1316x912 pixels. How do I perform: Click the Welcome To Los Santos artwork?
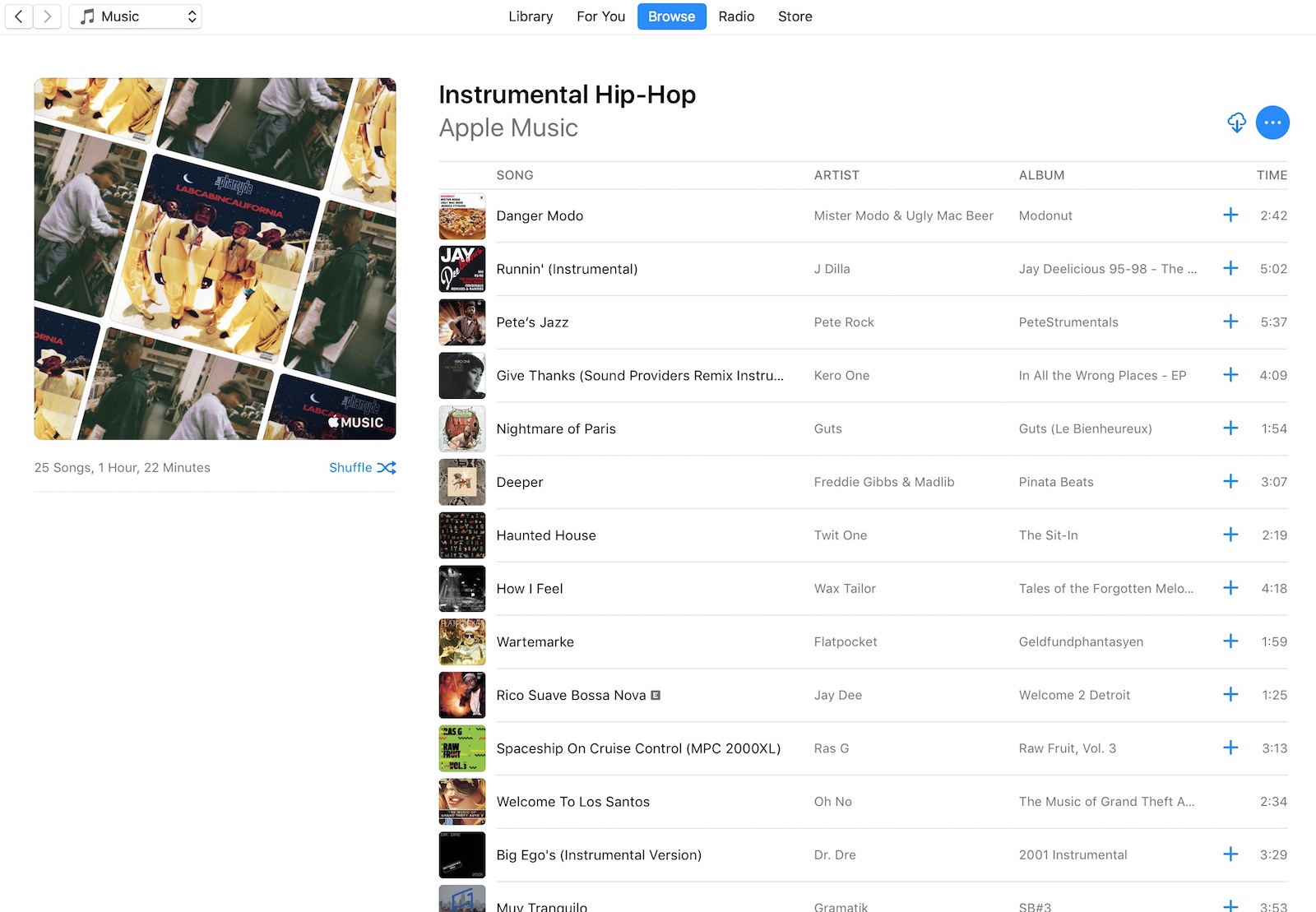tap(462, 802)
